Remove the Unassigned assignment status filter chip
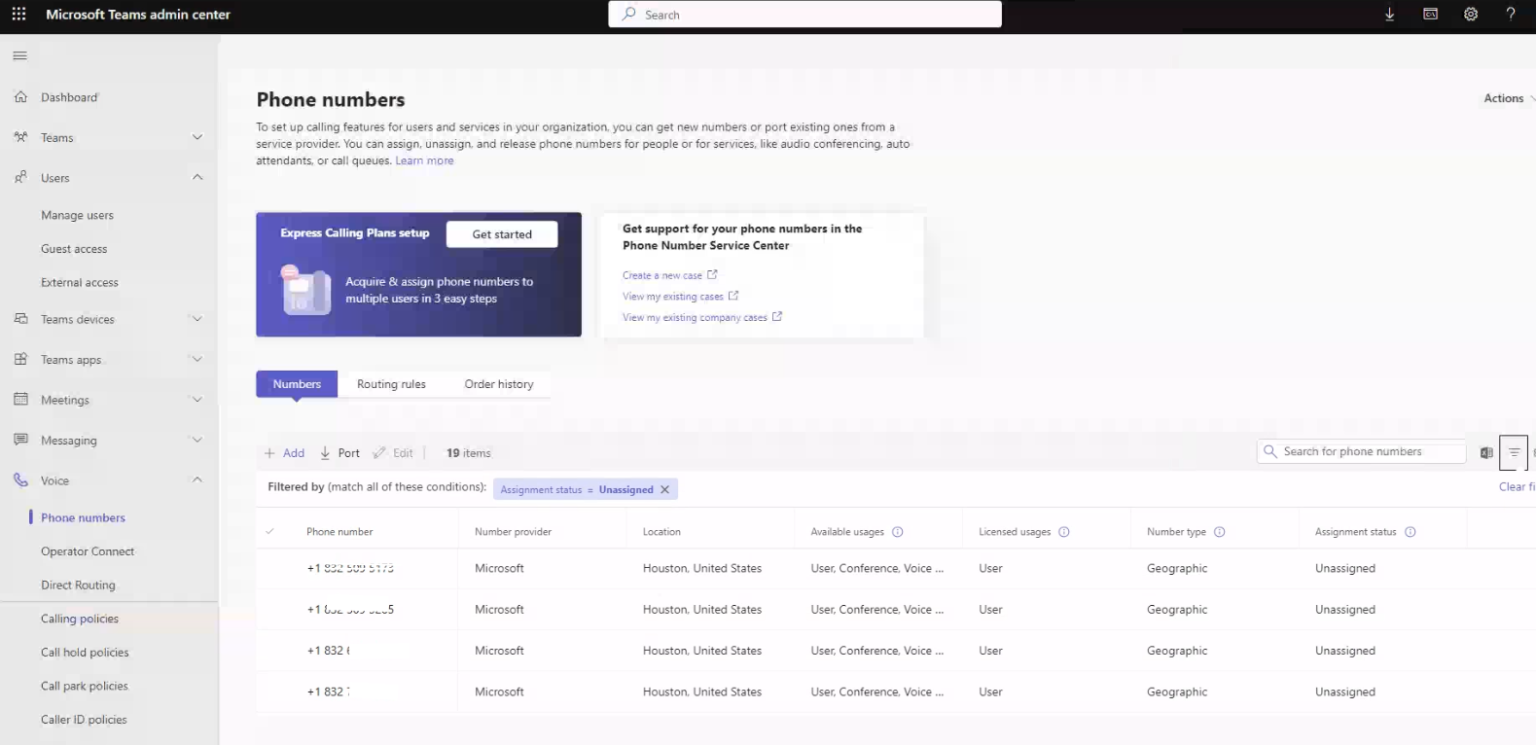 pyautogui.click(x=664, y=489)
